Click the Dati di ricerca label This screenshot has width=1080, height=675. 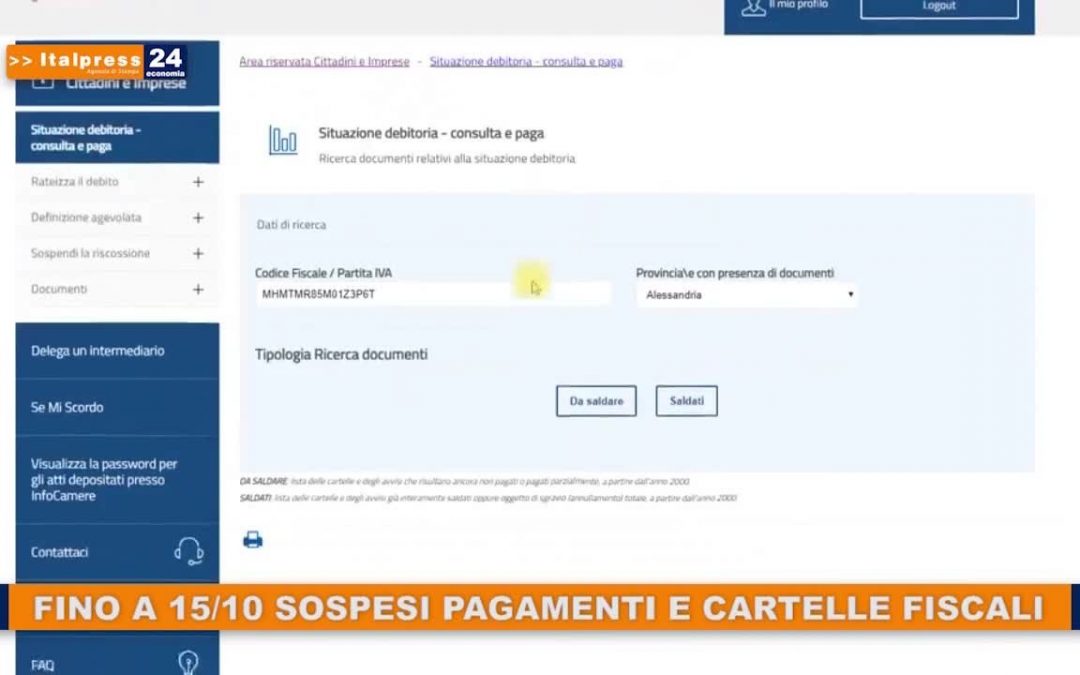coord(291,225)
